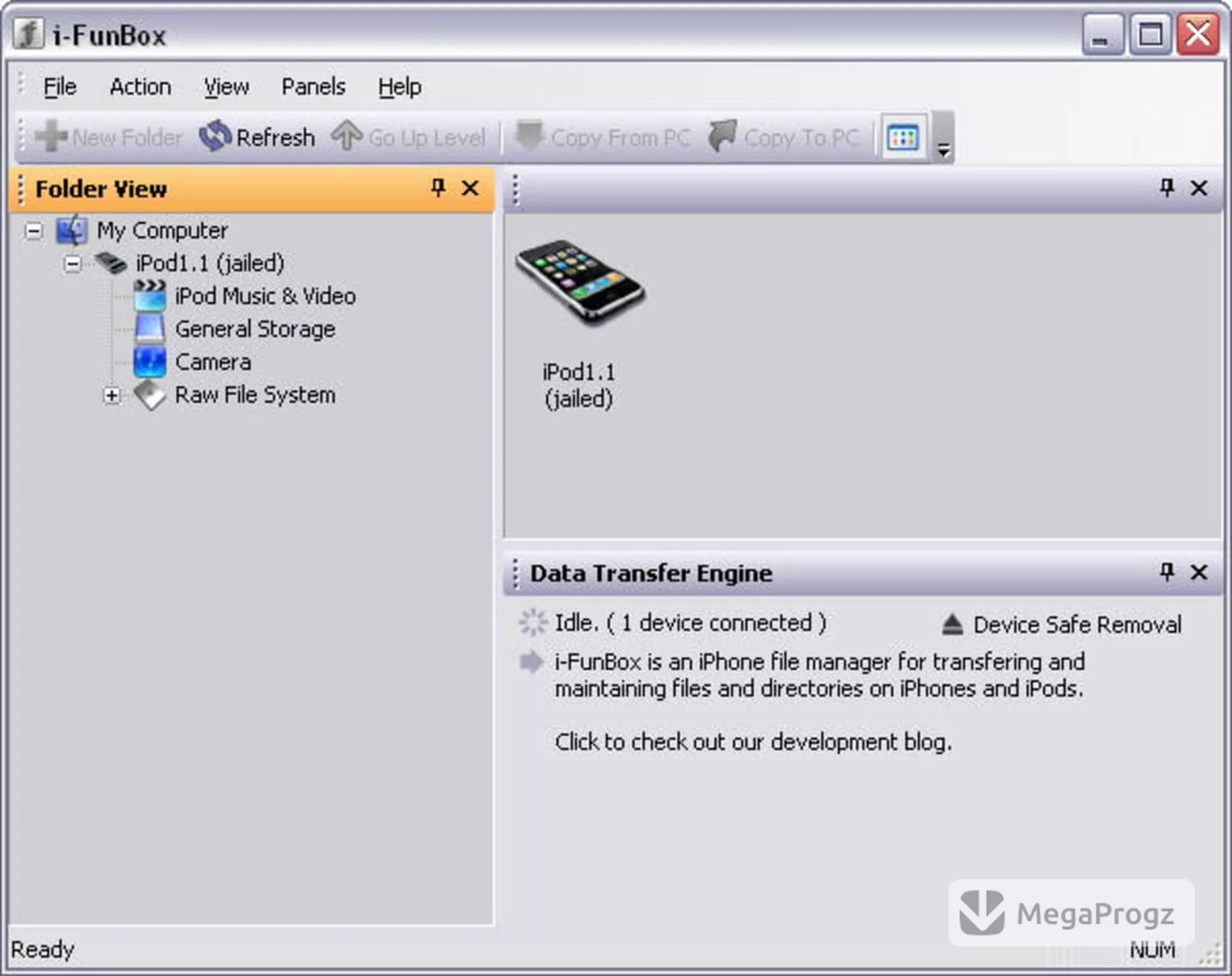Select iPod Music & Video item
The image size is (1232, 976).
[265, 296]
